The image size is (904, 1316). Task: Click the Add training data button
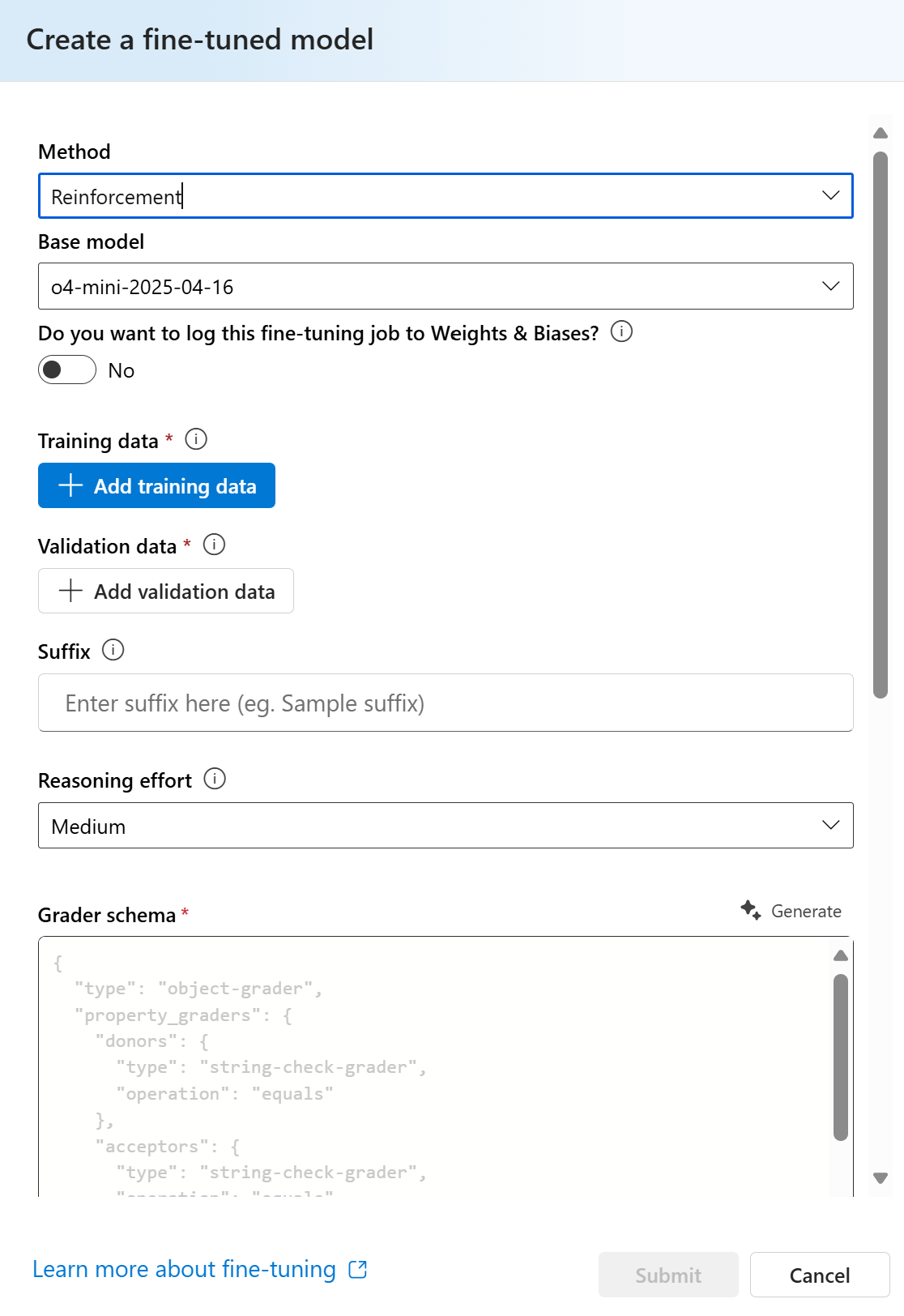point(156,485)
